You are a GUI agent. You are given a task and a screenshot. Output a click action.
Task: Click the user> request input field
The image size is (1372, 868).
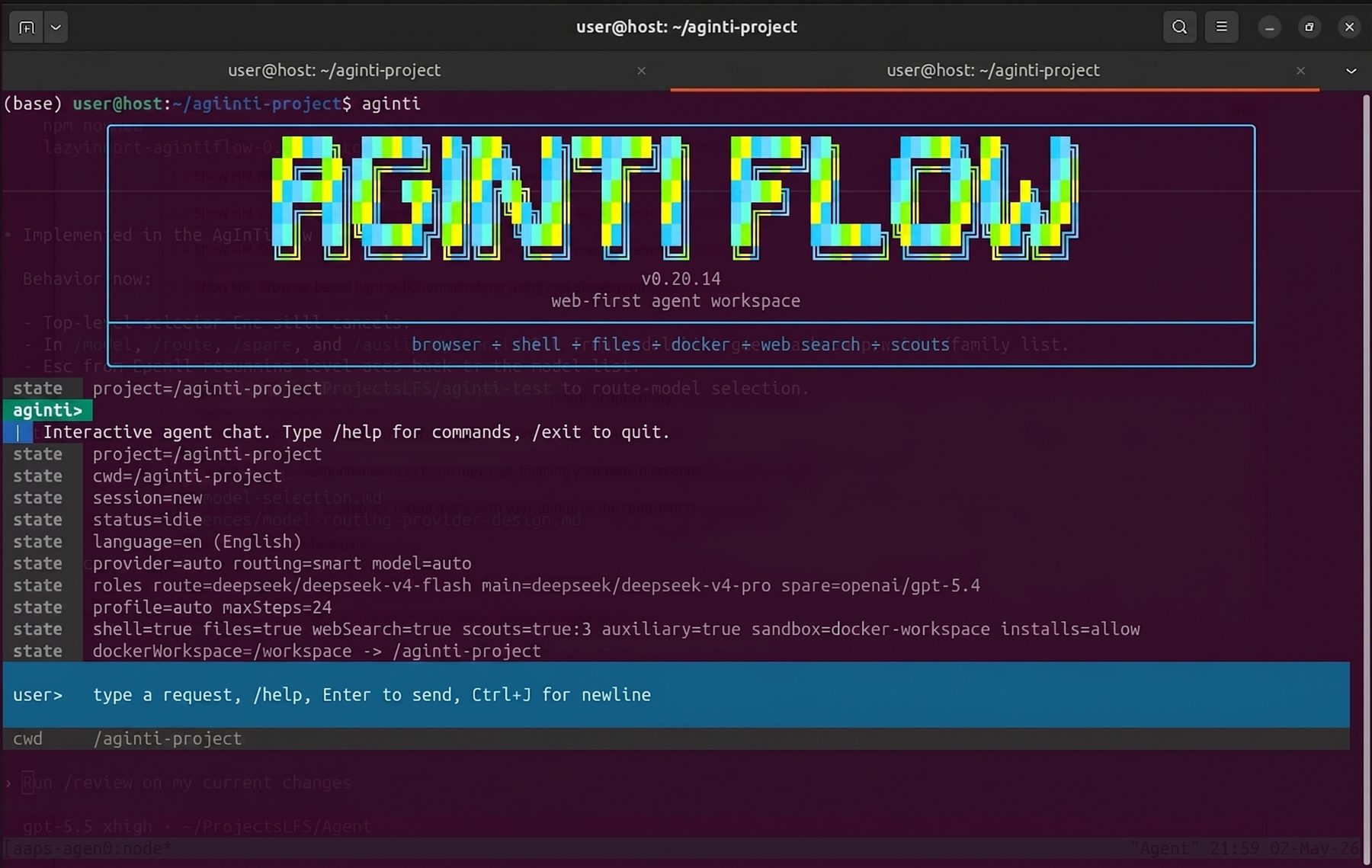point(676,694)
